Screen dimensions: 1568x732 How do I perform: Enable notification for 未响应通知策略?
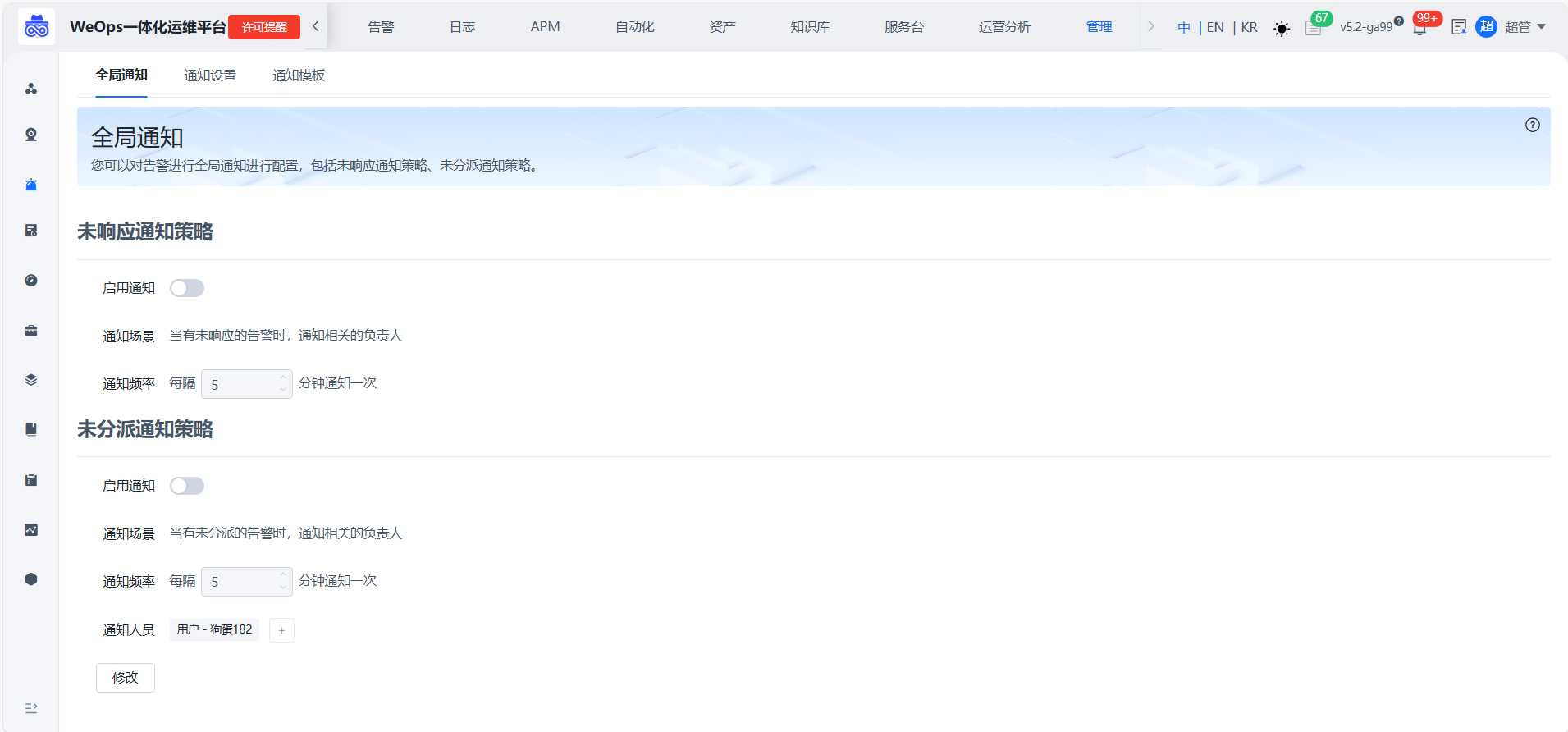click(x=187, y=288)
